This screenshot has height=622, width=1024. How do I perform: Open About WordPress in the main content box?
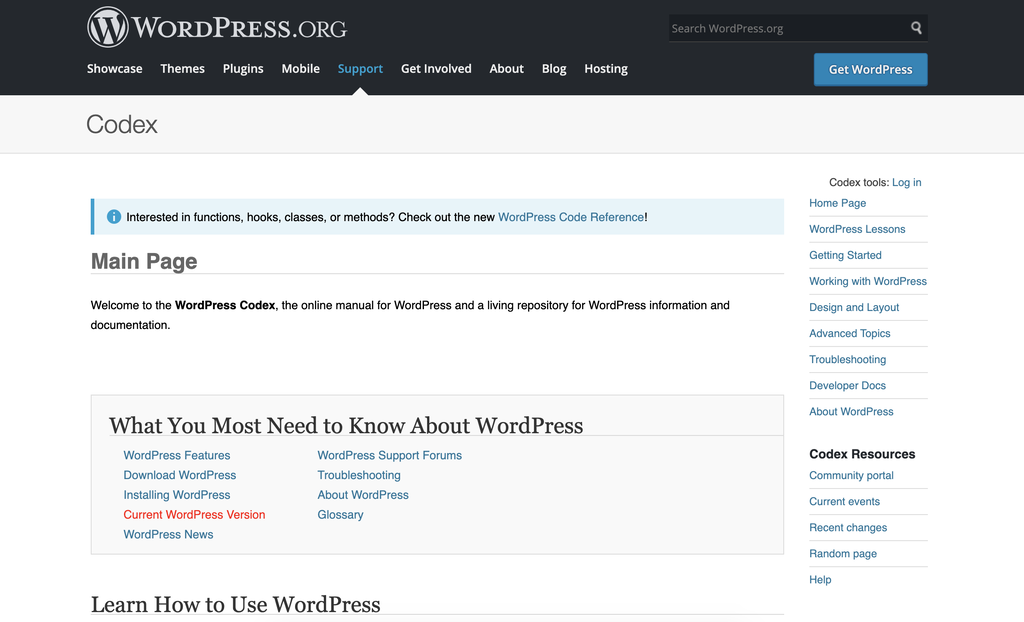[362, 495]
